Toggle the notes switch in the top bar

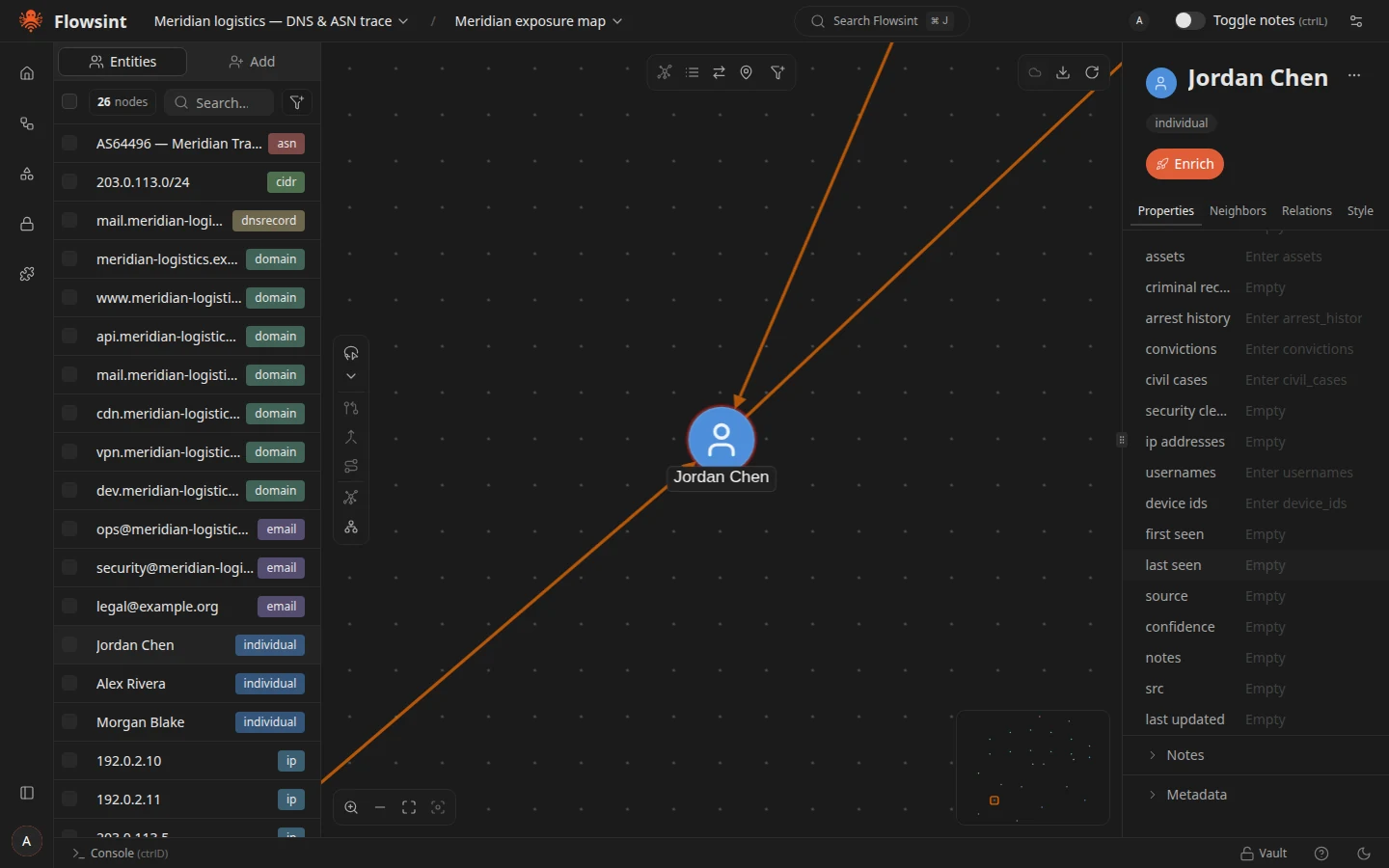tap(1189, 20)
